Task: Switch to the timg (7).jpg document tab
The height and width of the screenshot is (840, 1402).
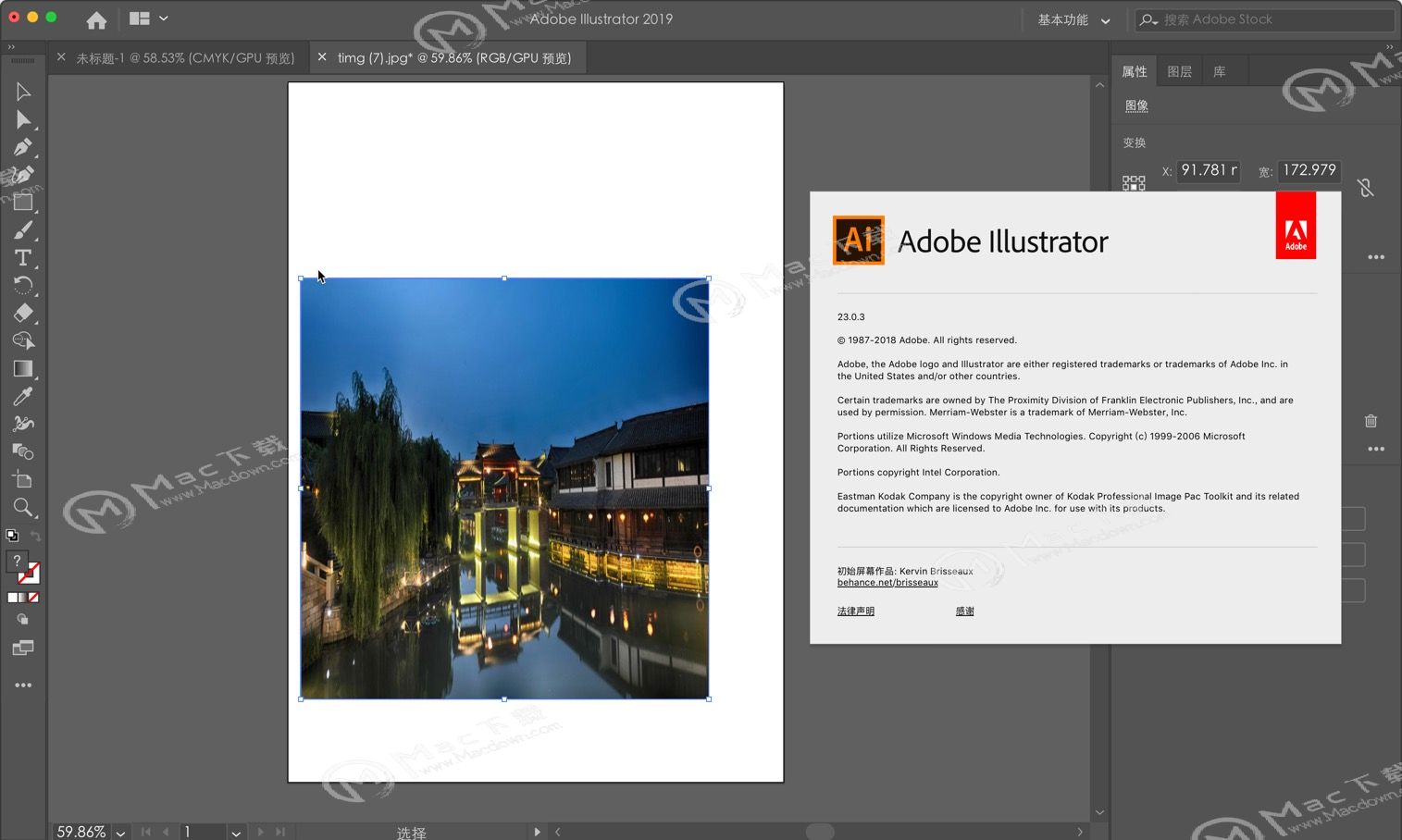Action: (454, 57)
